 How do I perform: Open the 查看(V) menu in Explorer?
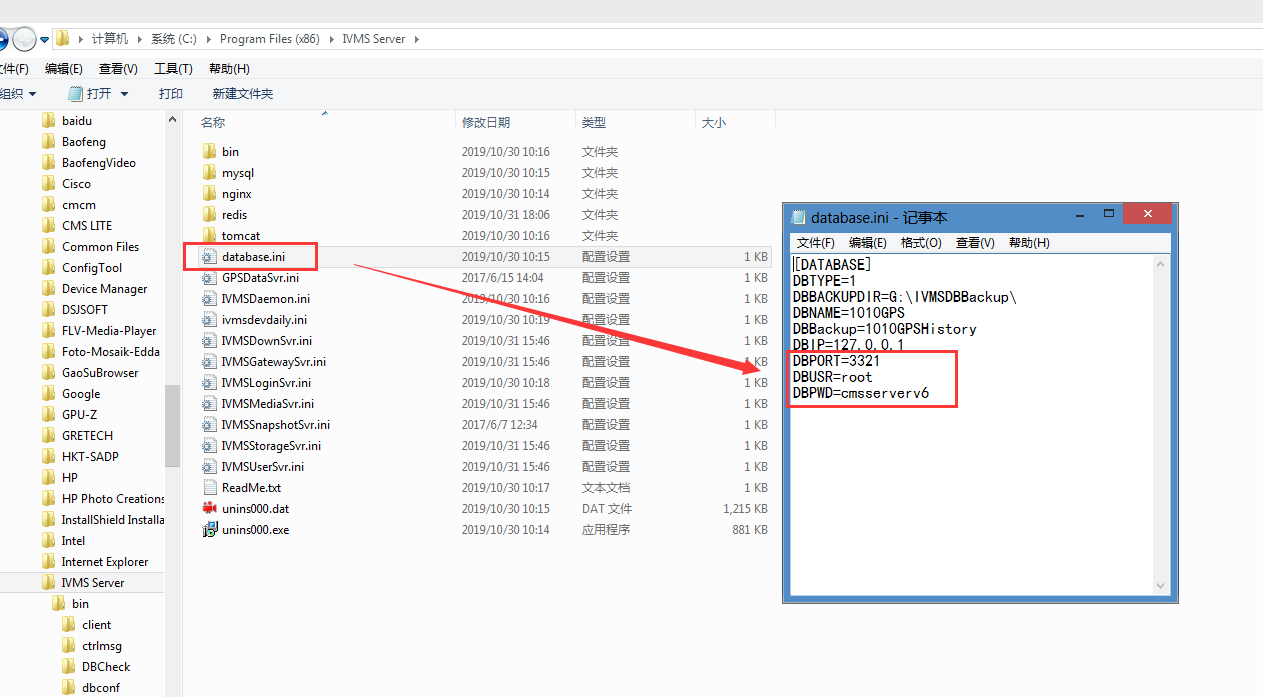coord(118,68)
